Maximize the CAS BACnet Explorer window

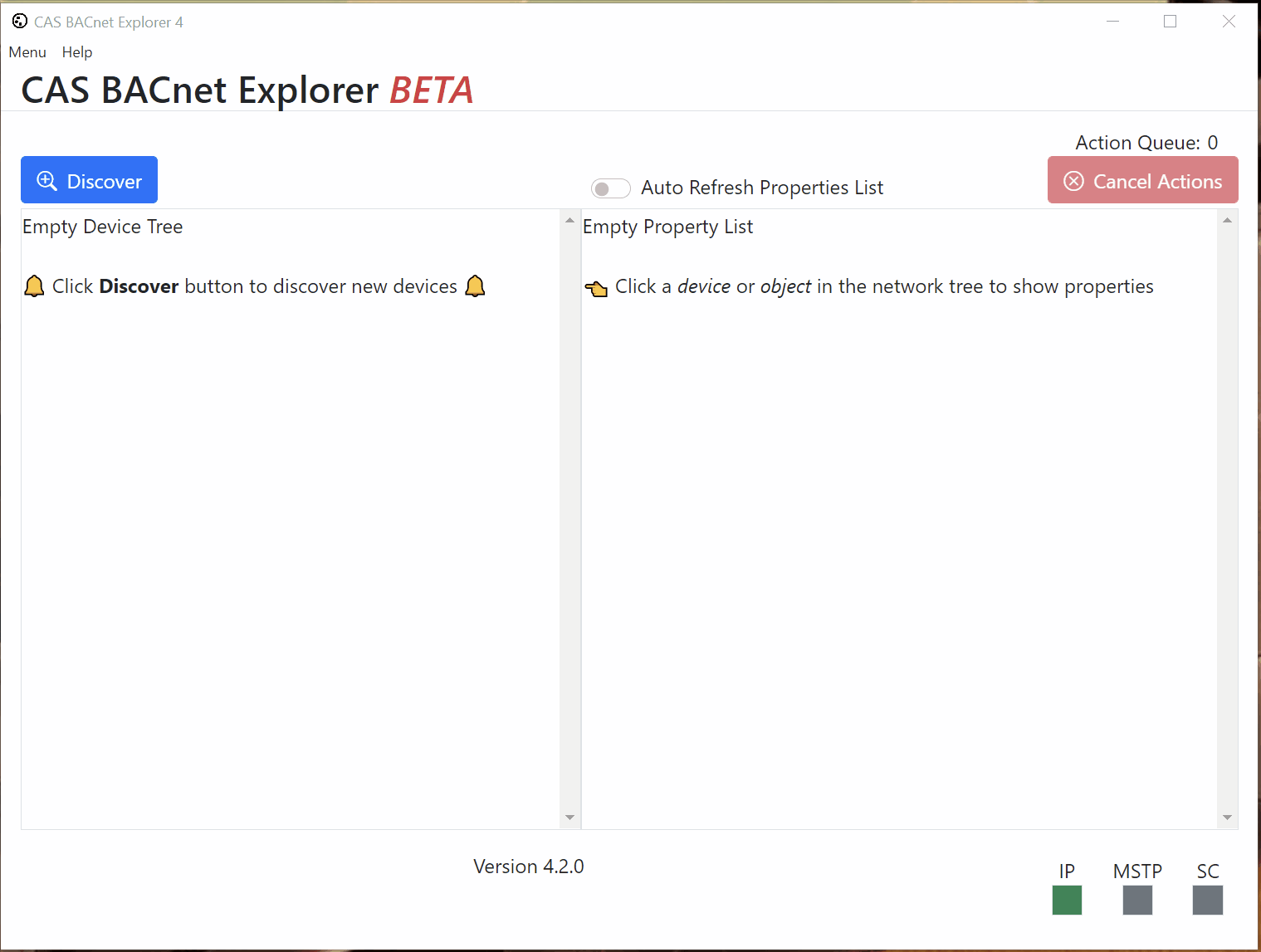(1171, 22)
